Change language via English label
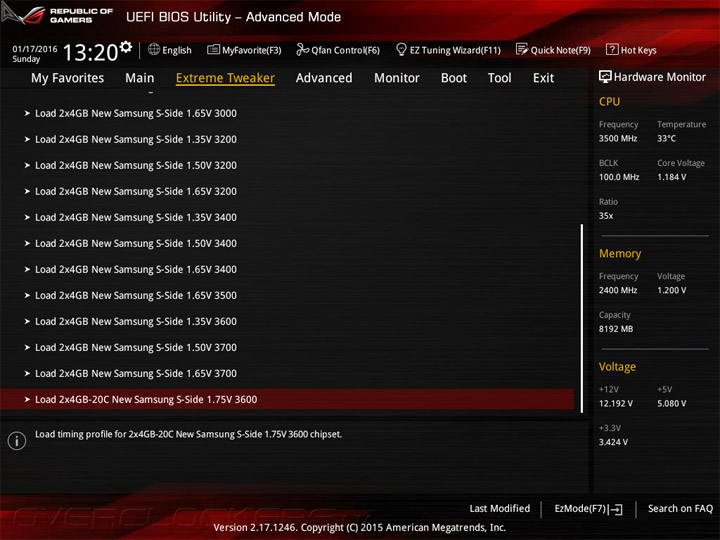Screen dimensions: 720x540 point(177,50)
